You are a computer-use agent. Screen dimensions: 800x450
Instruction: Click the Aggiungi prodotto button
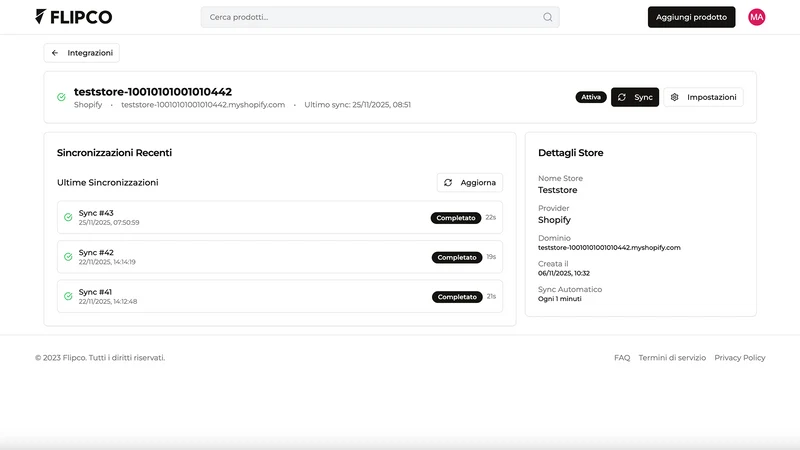(691, 17)
